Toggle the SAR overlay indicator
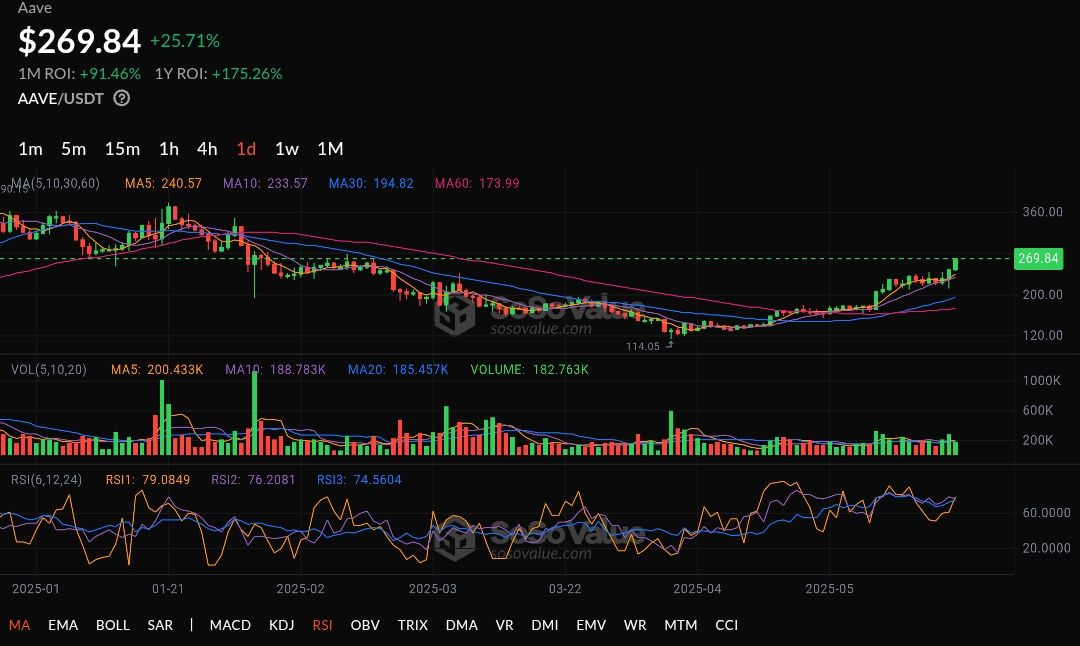The image size is (1080, 646). click(x=160, y=625)
